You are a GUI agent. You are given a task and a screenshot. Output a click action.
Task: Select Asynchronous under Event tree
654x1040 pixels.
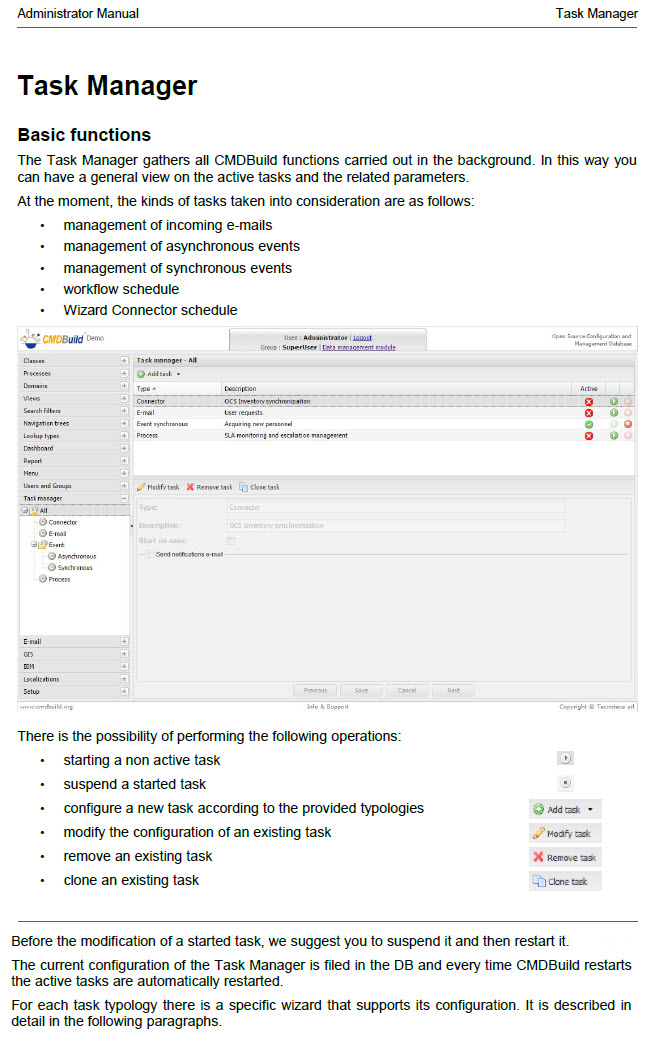click(76, 556)
